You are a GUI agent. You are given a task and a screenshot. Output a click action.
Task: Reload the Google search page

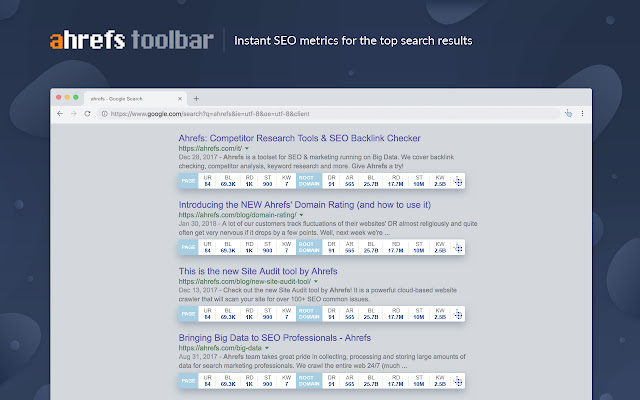(x=87, y=114)
